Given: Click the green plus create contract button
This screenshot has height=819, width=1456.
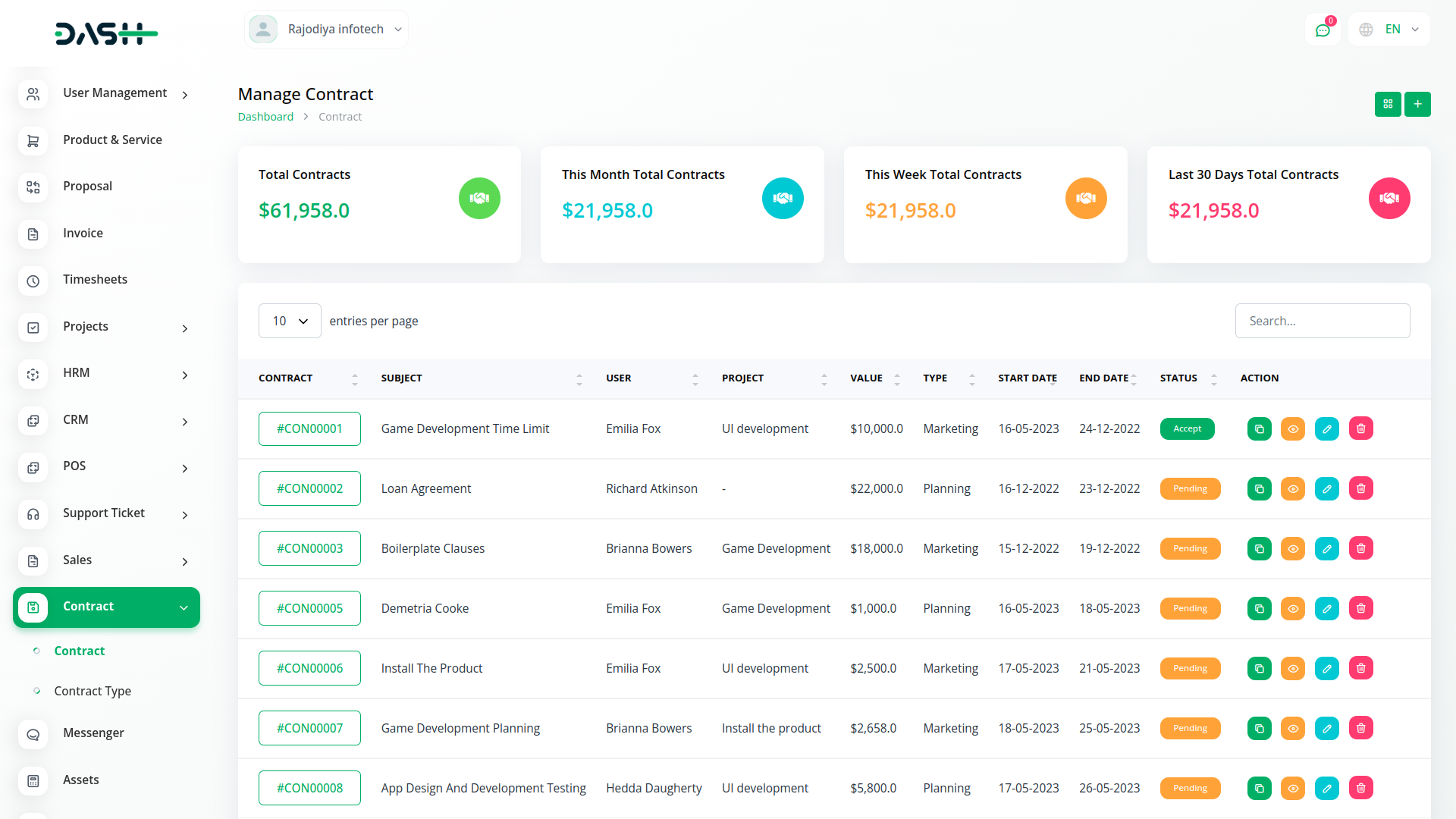Looking at the screenshot, I should (1417, 104).
